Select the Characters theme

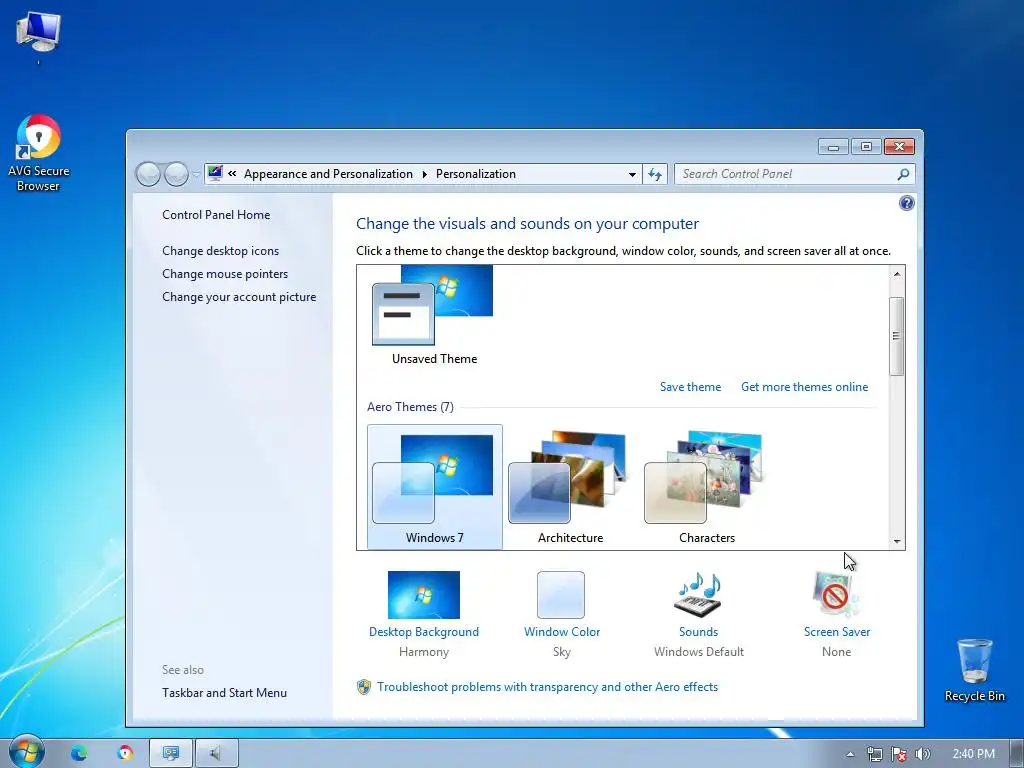click(x=706, y=487)
